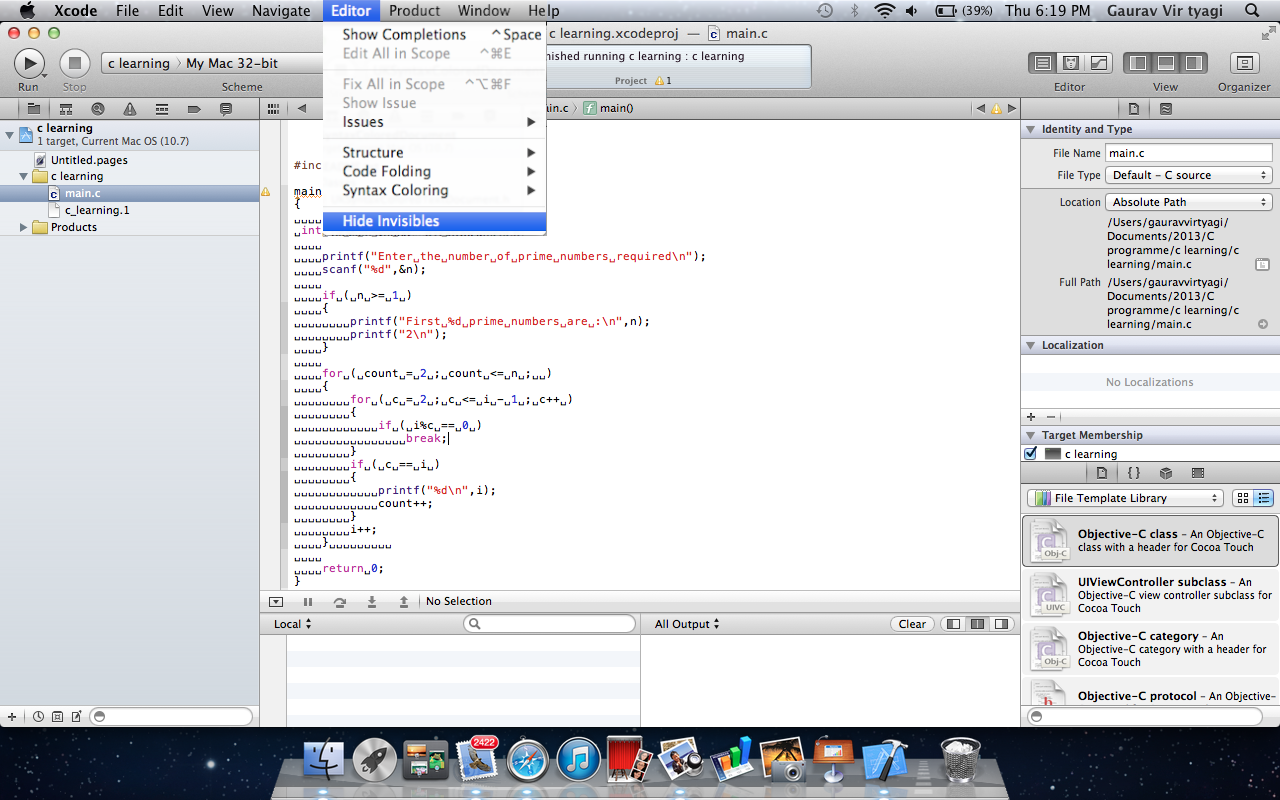Viewport: 1280px width, 800px height.
Task: Switch file library to list view
Action: point(1264,498)
